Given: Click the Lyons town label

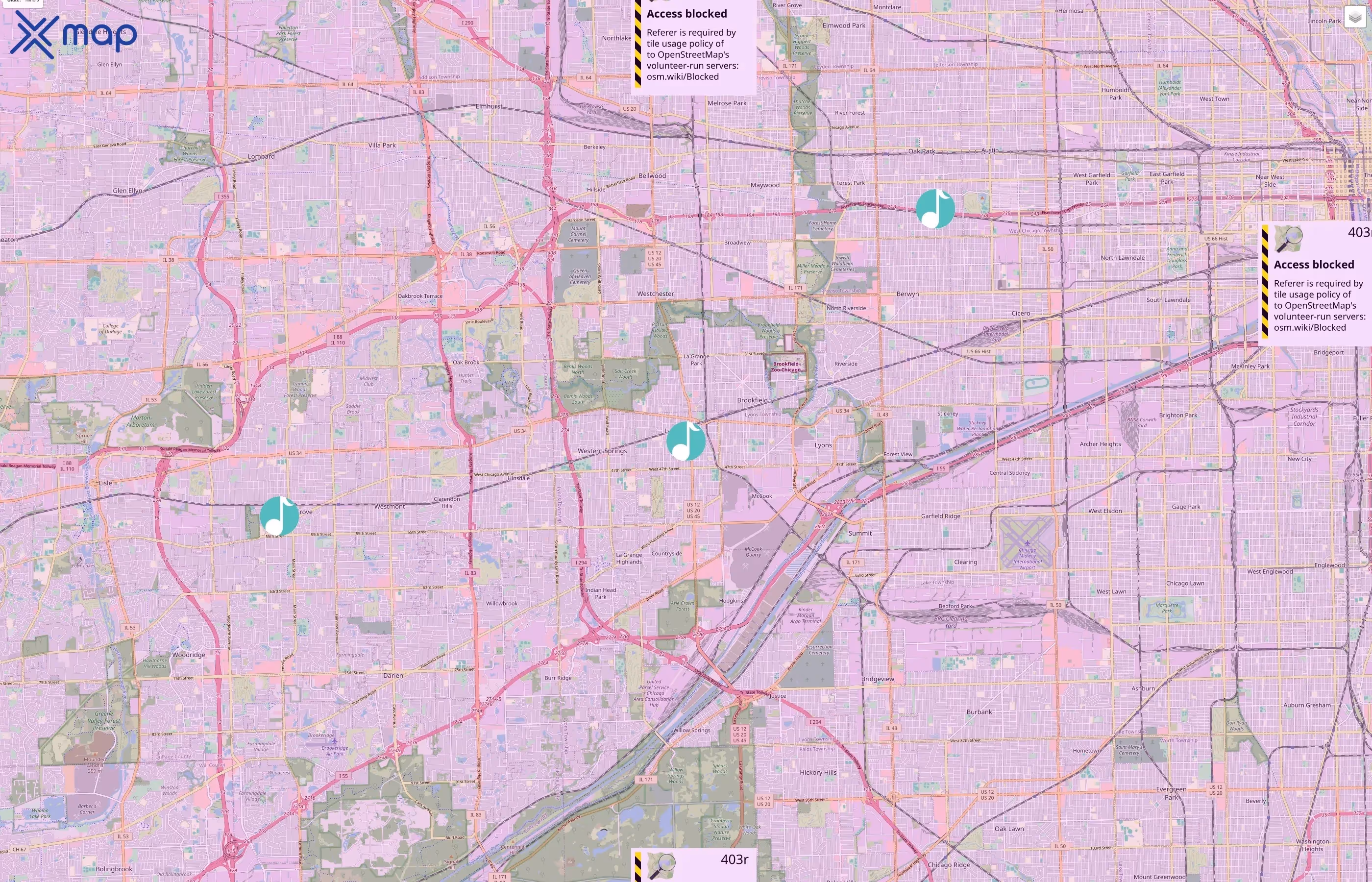Looking at the screenshot, I should 823,445.
